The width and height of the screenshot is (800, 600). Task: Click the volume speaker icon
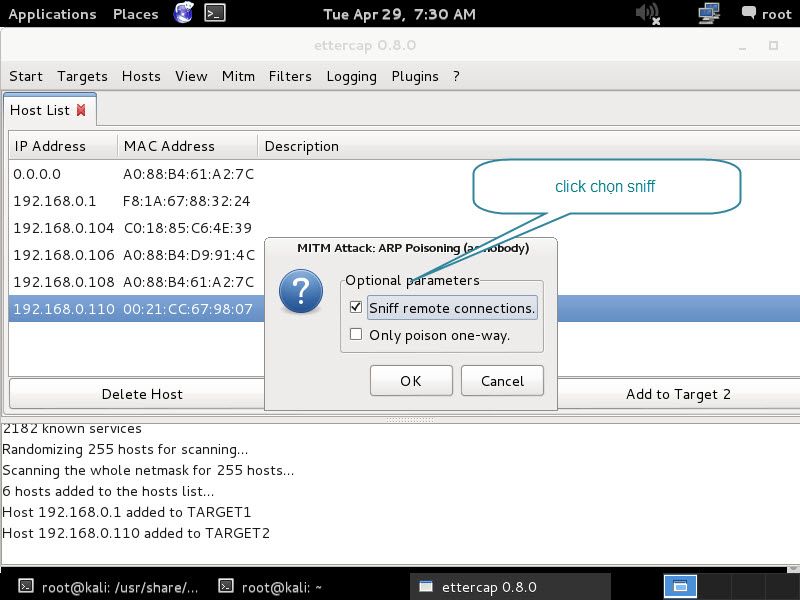click(648, 13)
